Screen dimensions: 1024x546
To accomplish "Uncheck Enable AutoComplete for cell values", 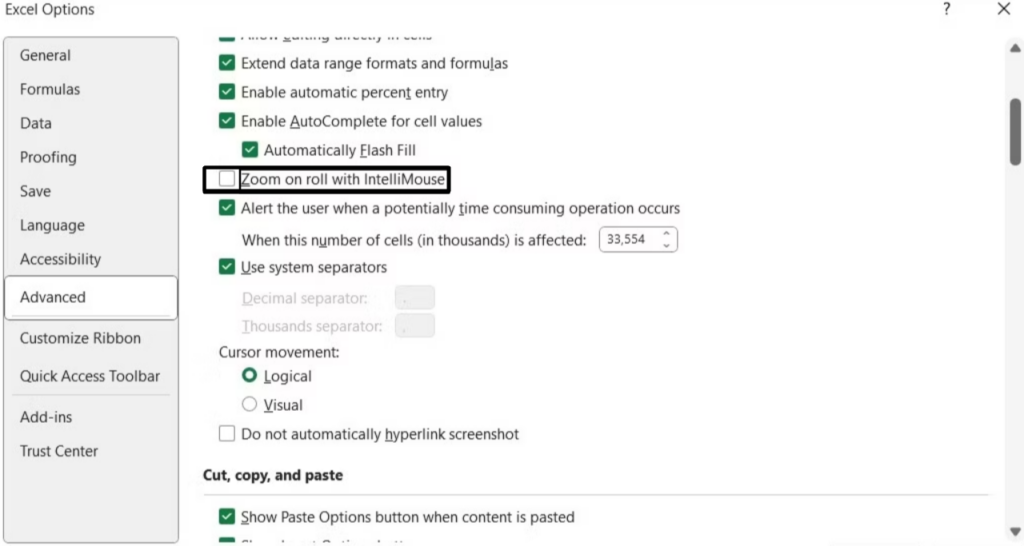I will pyautogui.click(x=228, y=122).
